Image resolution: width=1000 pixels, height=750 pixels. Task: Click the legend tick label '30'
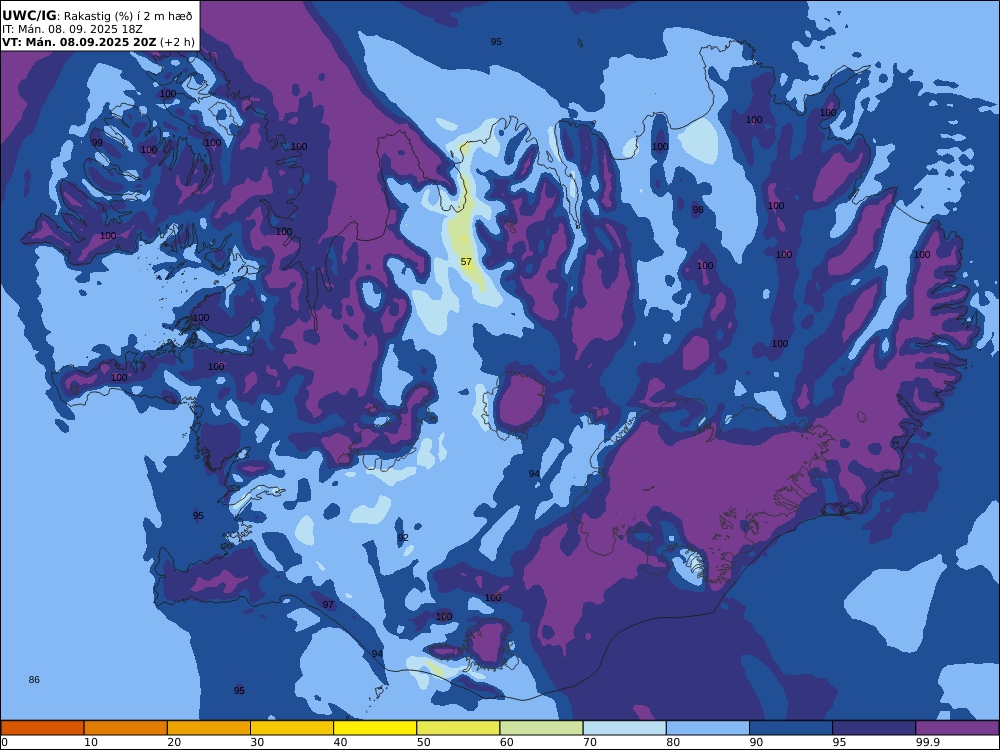coord(258,742)
